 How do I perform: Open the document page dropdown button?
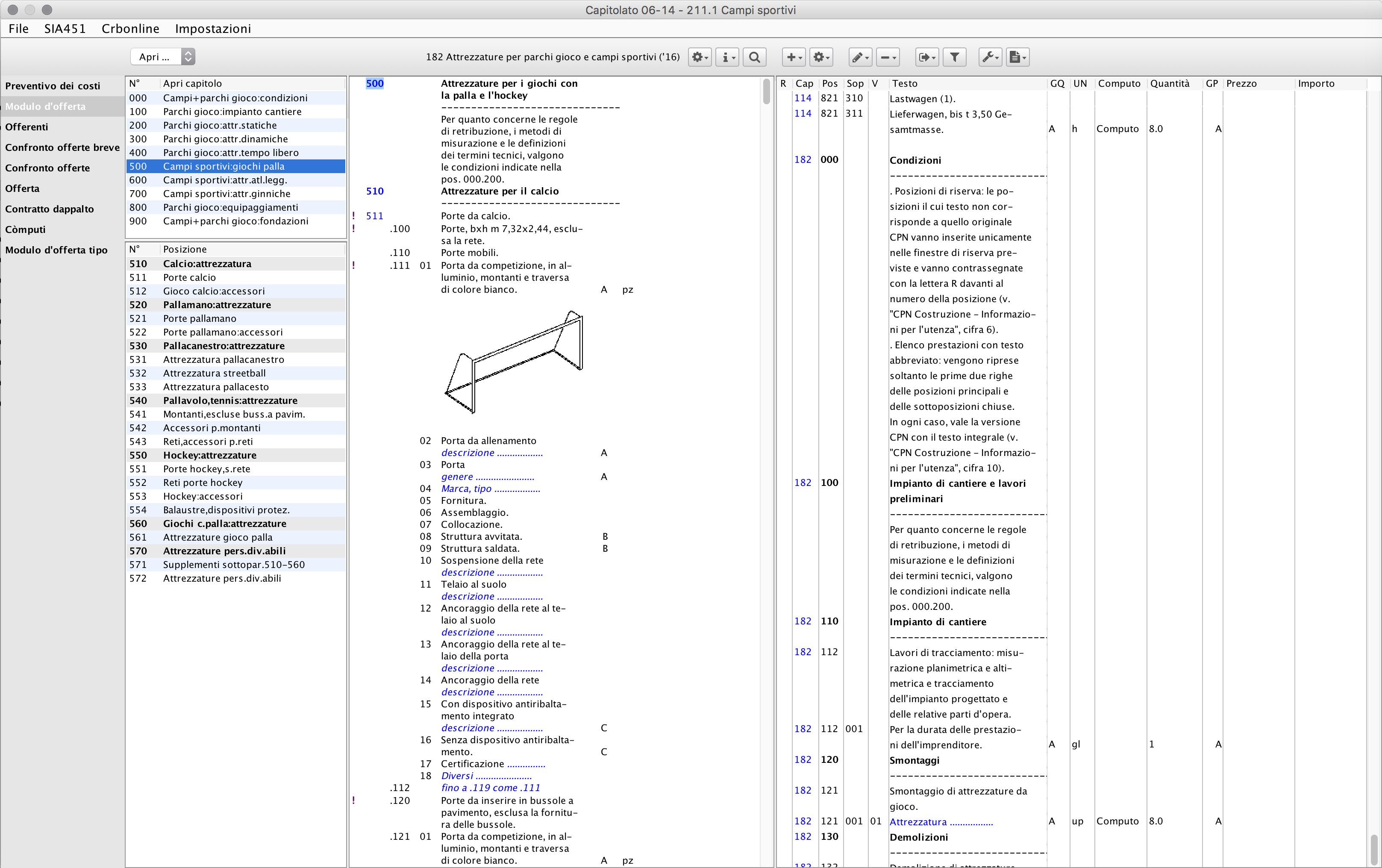[1017, 57]
